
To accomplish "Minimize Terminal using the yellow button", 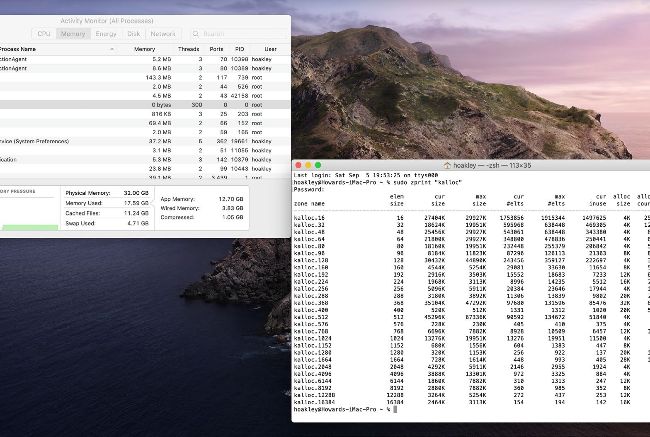I will coord(309,164).
